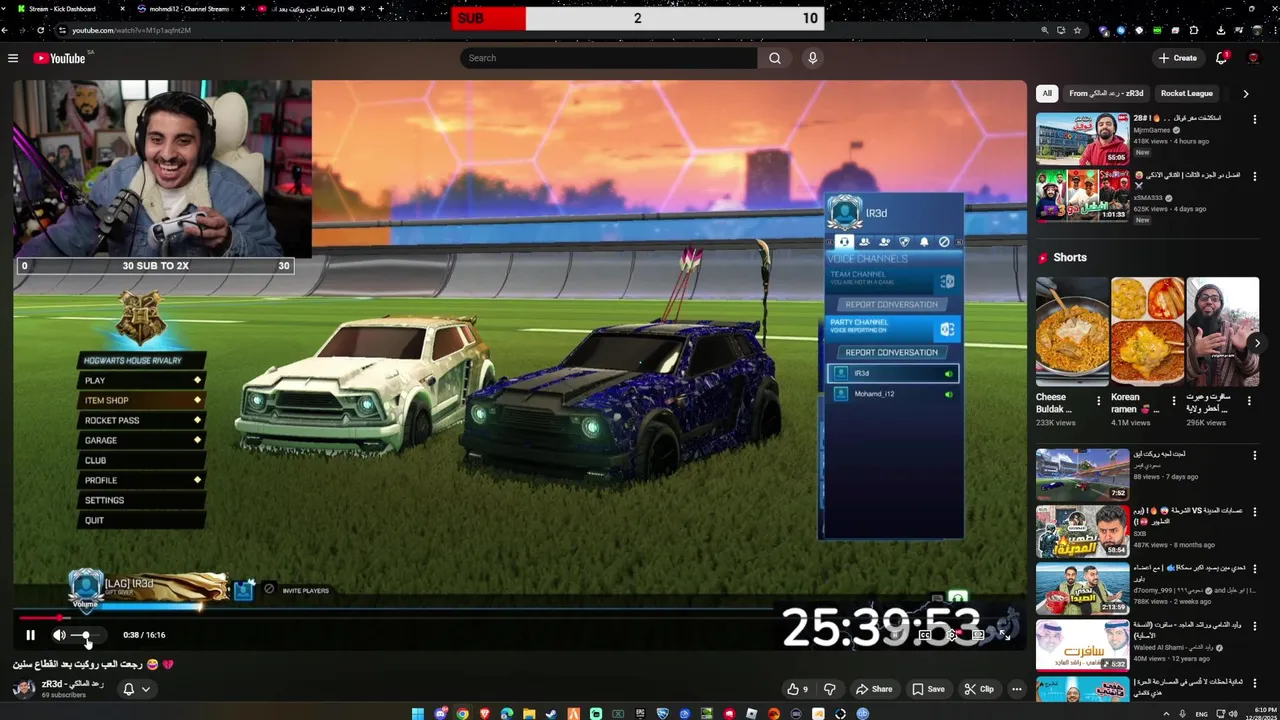The image size is (1280, 720).
Task: Click the browser address bar URL
Action: coord(131,30)
